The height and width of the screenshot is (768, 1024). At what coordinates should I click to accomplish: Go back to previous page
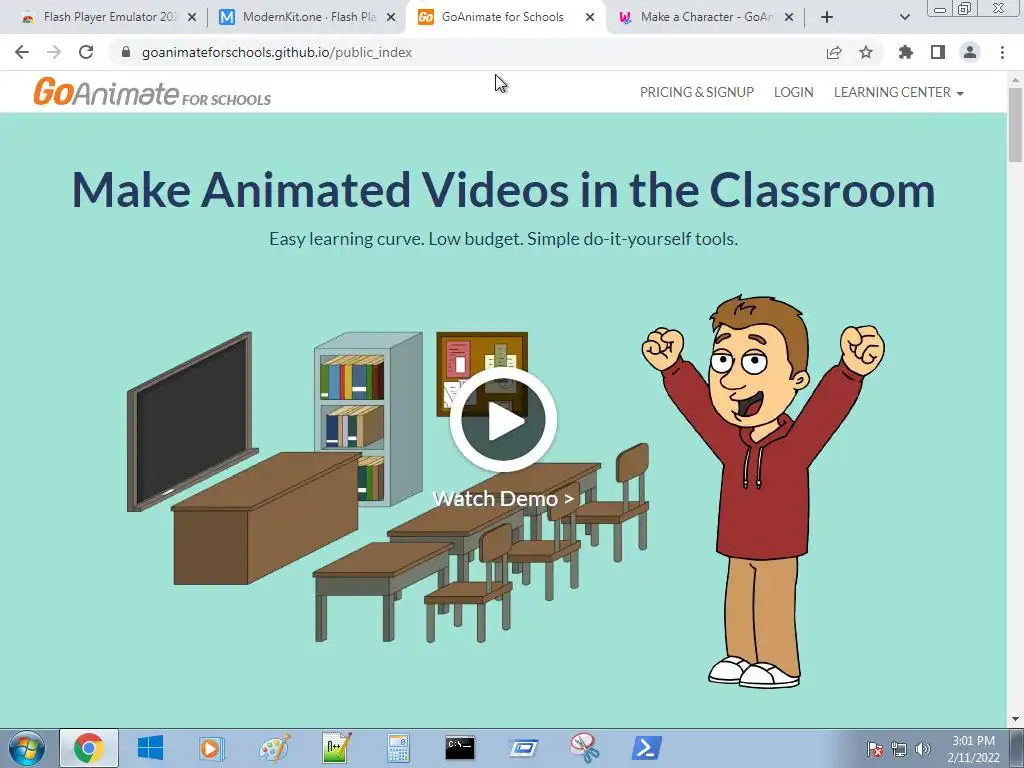click(x=22, y=52)
